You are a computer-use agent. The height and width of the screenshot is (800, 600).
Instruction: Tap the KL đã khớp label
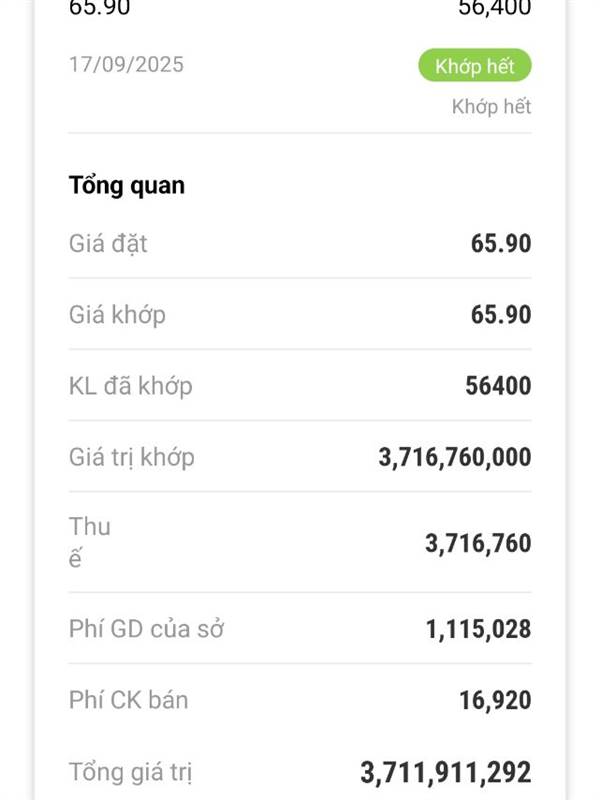(130, 386)
